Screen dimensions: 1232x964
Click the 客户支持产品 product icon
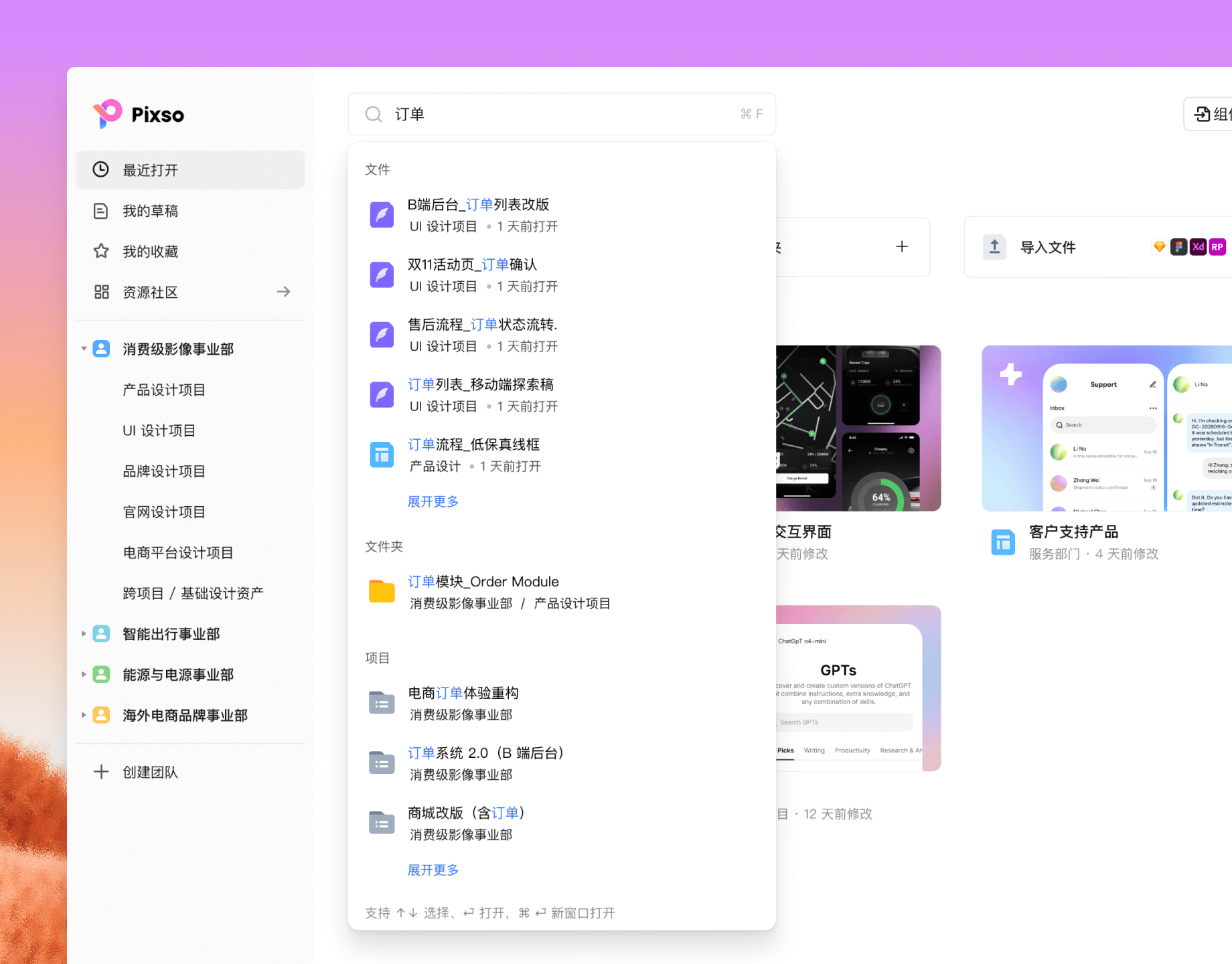click(x=1002, y=542)
